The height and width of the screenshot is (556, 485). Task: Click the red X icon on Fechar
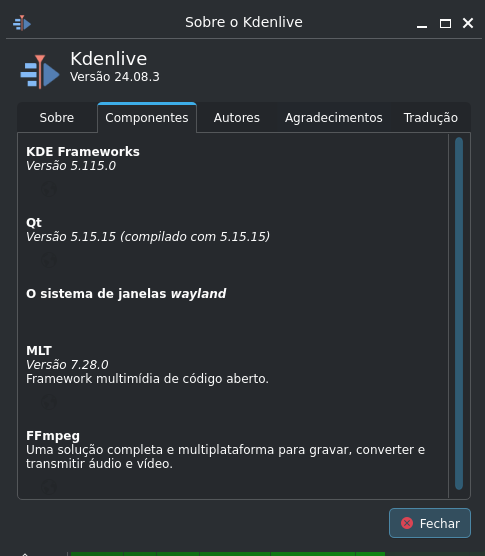pos(407,523)
